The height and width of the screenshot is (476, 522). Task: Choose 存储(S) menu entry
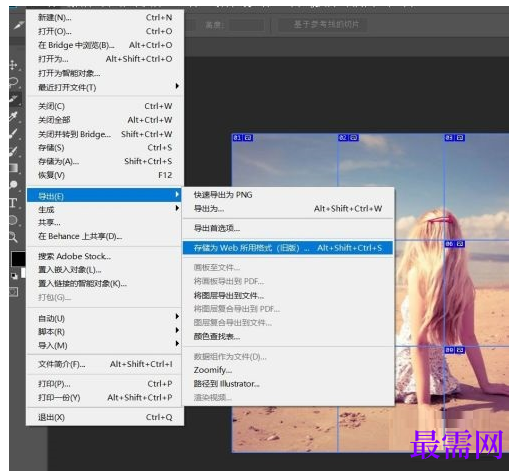(105, 148)
